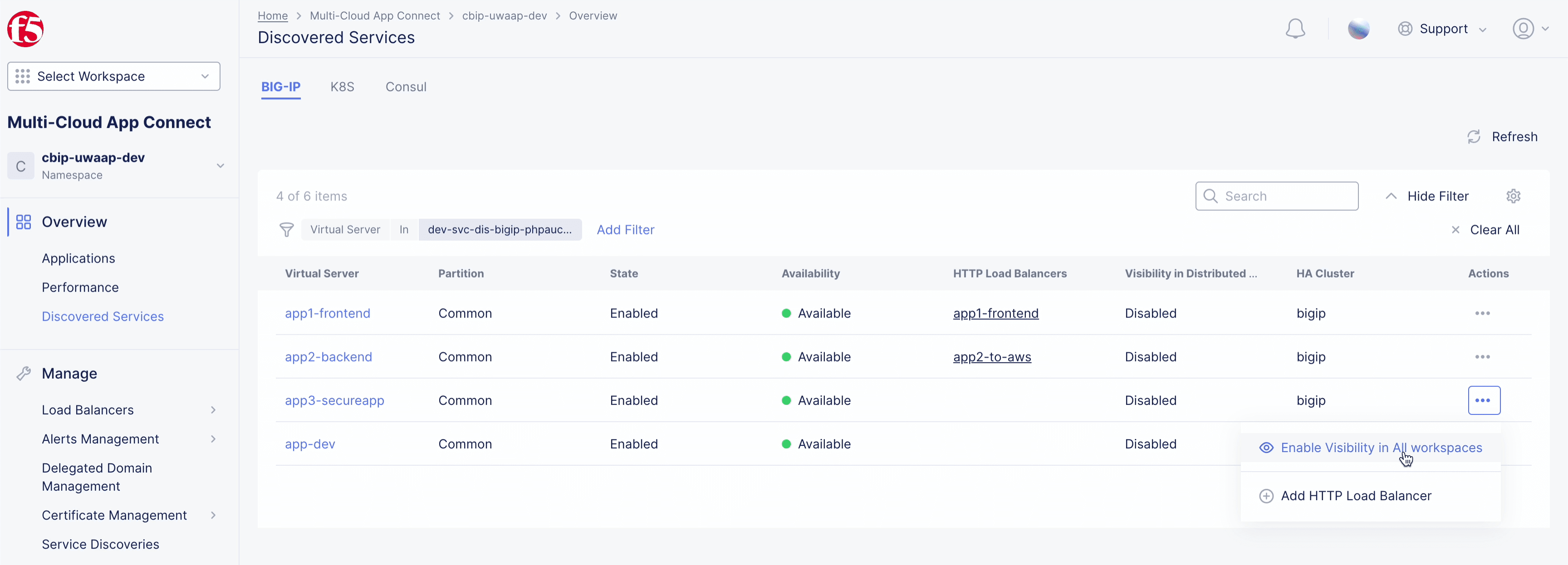
Task: Open the notifications bell
Action: pyautogui.click(x=1295, y=29)
